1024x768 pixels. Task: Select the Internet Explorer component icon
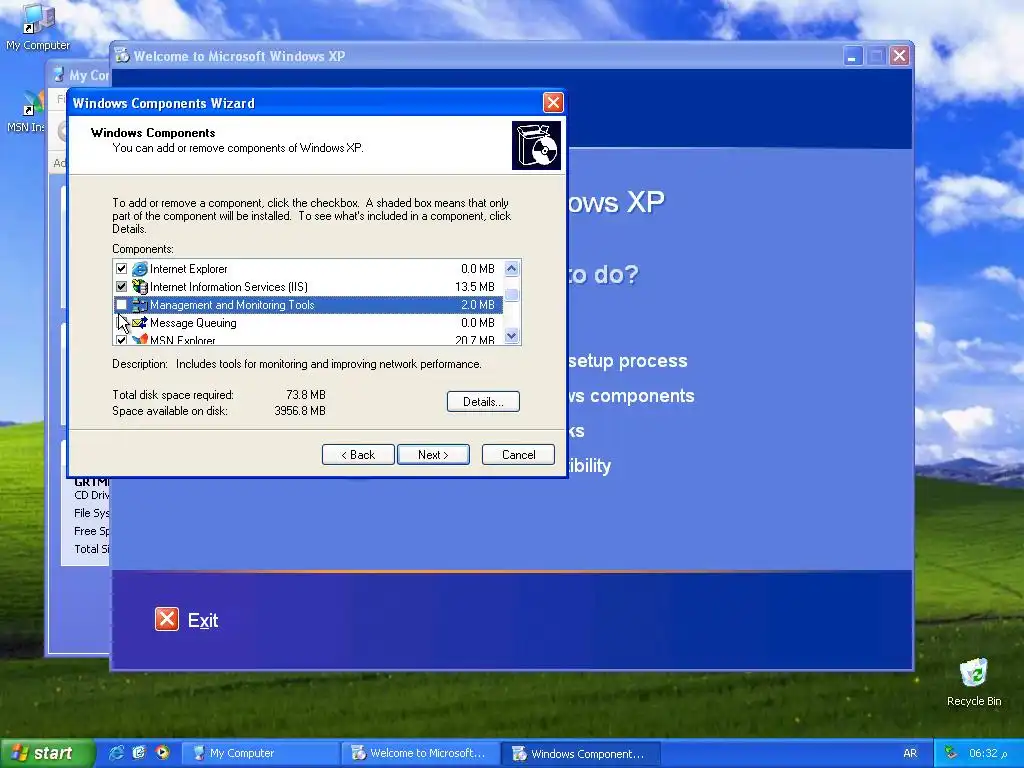140,268
